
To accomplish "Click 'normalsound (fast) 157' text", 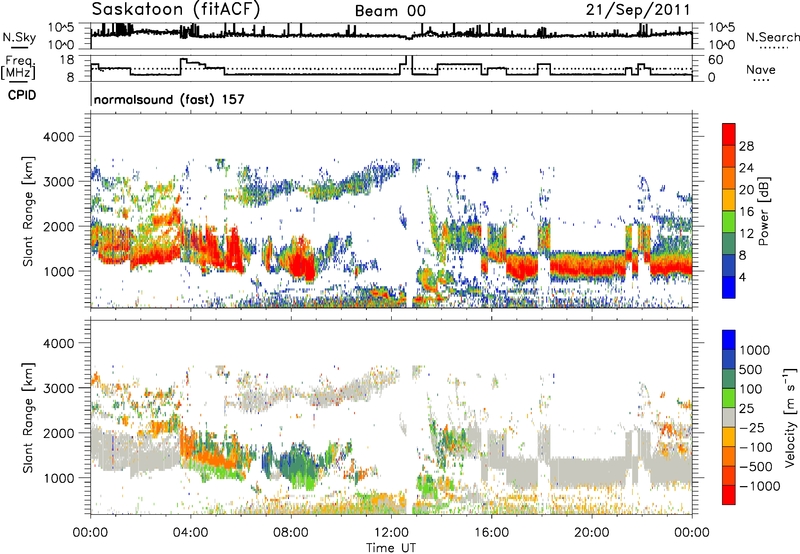I will coord(169,99).
